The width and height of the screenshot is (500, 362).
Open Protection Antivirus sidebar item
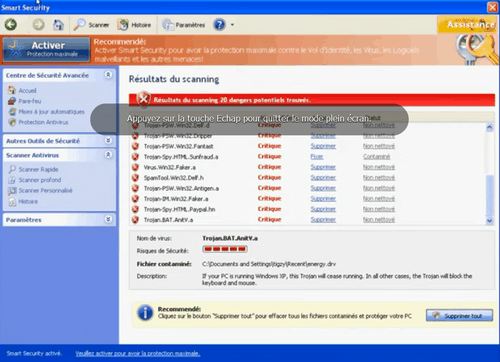point(43,122)
